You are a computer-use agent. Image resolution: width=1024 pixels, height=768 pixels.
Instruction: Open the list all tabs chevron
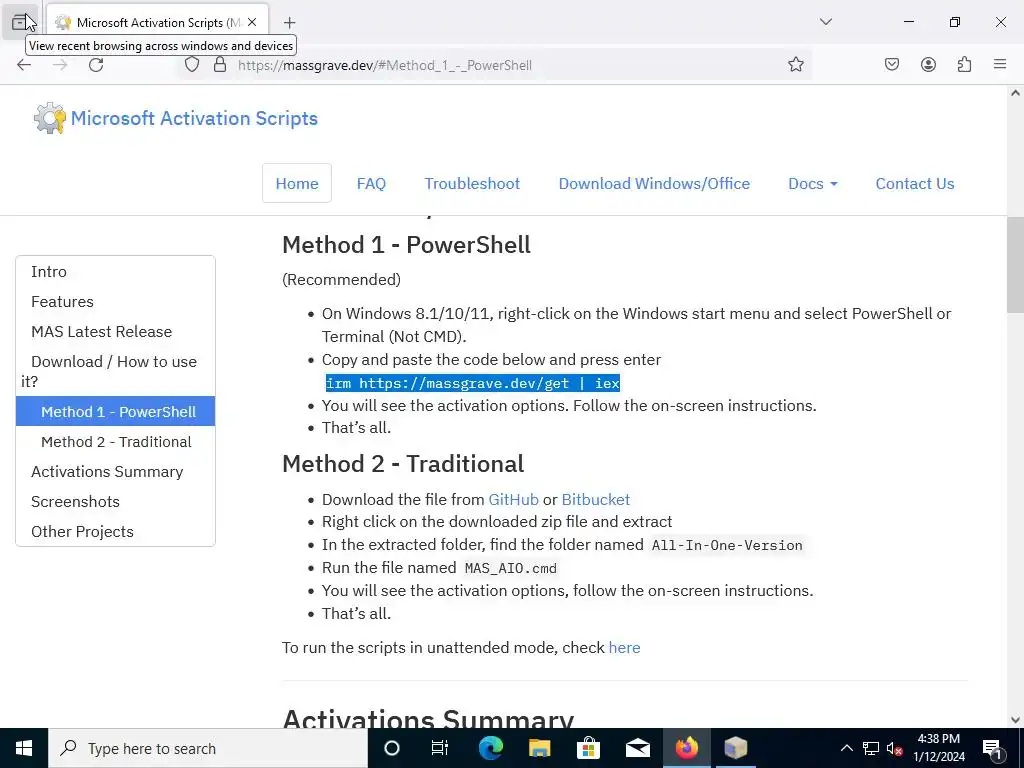(825, 22)
